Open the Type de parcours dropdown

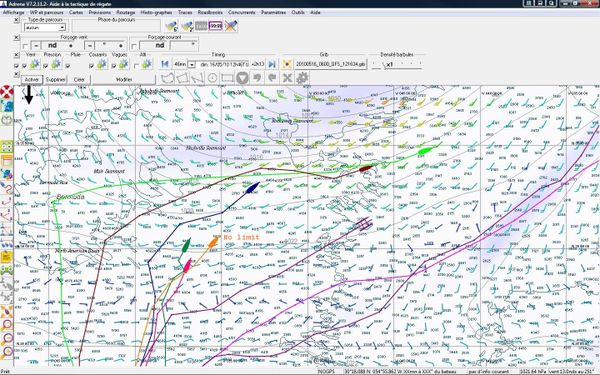pos(45,28)
